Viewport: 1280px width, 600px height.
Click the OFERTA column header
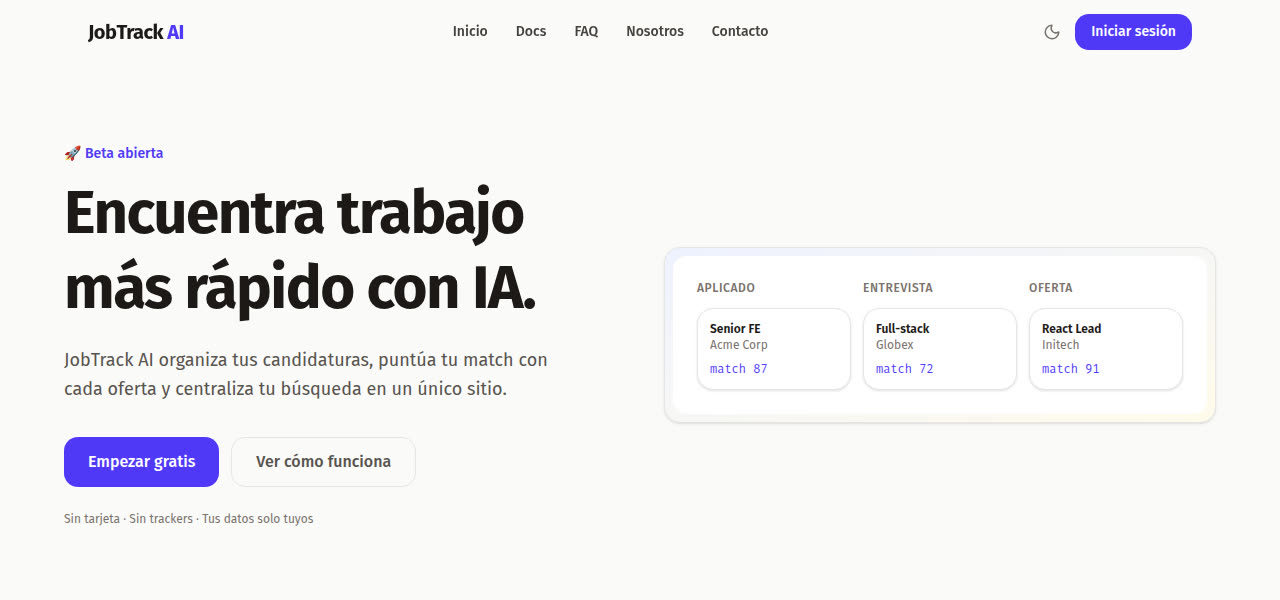coord(1051,288)
